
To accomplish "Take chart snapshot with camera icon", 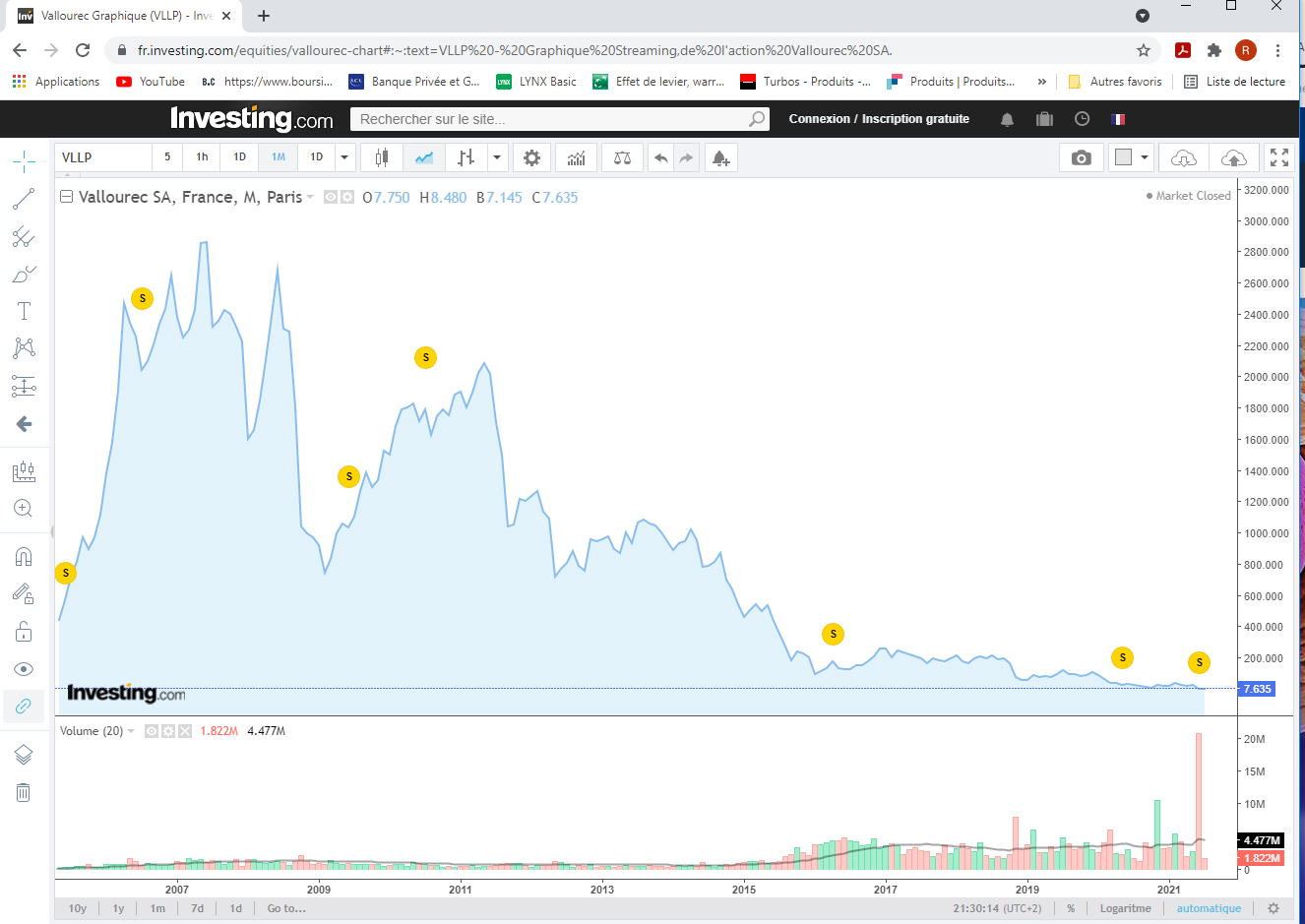I will (x=1081, y=157).
